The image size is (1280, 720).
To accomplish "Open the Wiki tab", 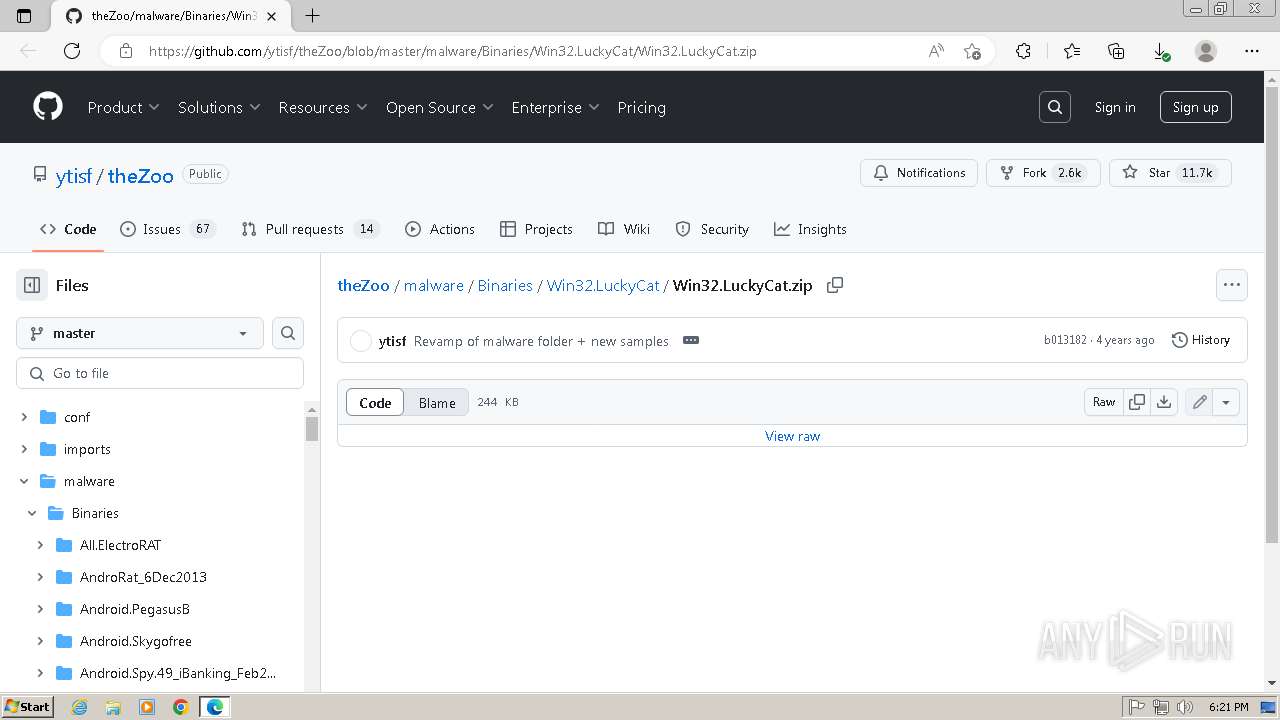I will (x=624, y=229).
